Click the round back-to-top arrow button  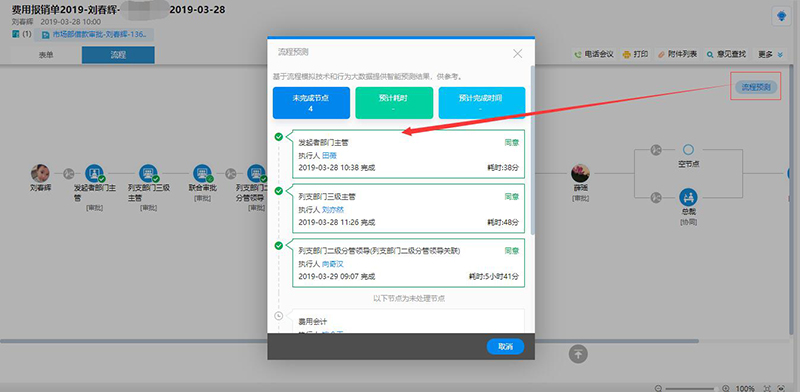point(578,353)
